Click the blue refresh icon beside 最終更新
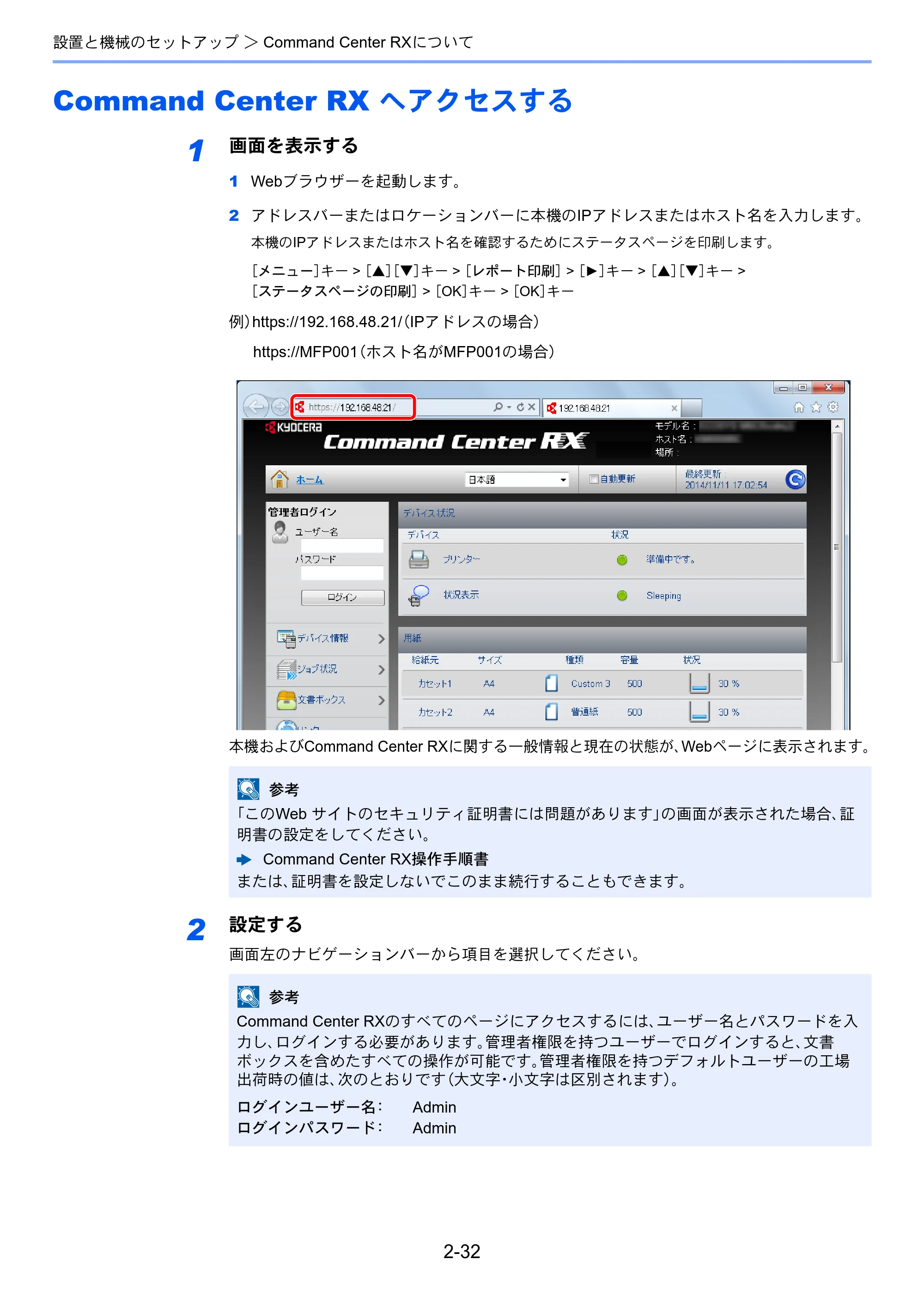Screen dimensions: 924x1308 tap(795, 479)
